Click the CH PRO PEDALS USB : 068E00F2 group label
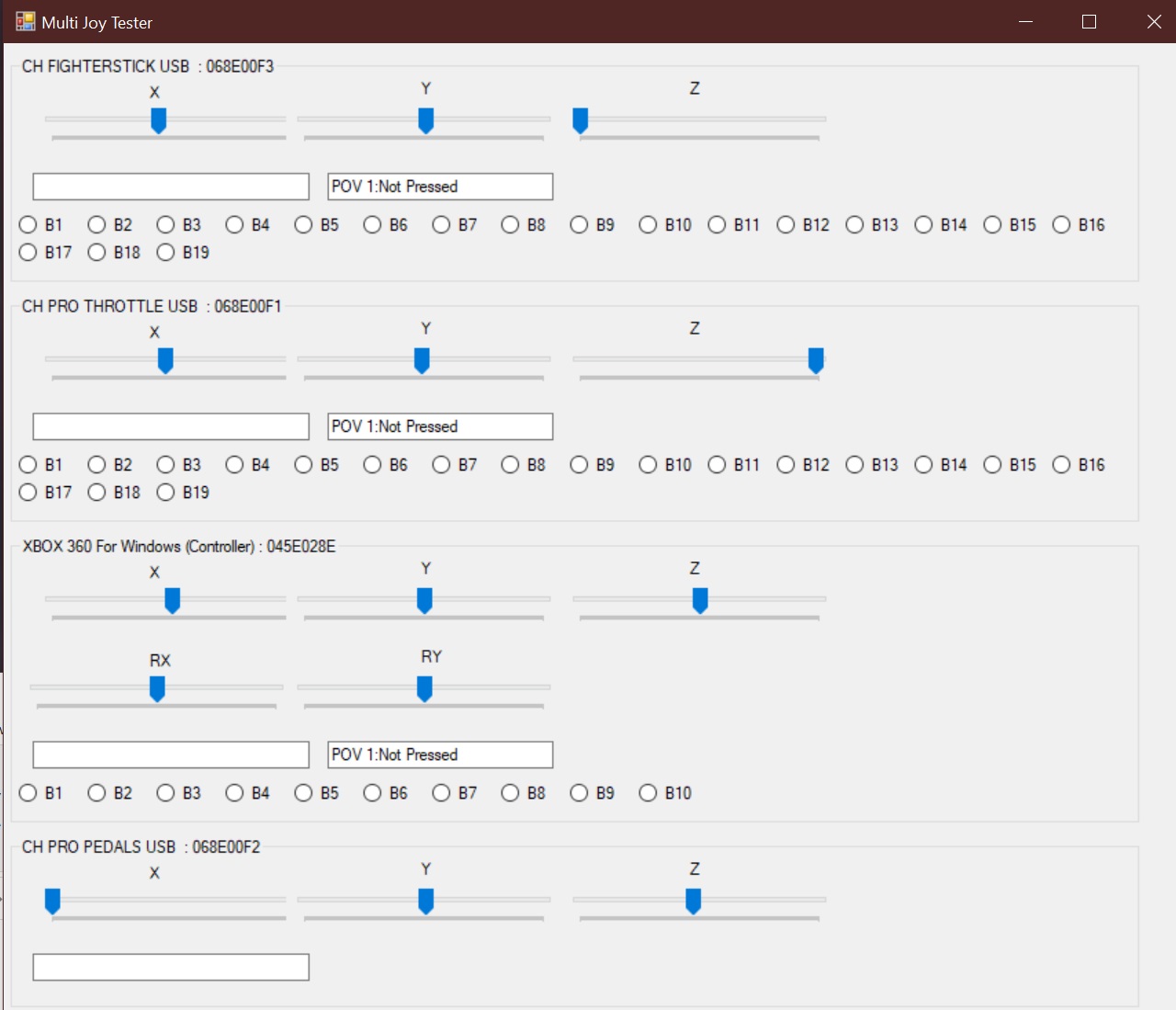1176x1010 pixels. tap(141, 846)
